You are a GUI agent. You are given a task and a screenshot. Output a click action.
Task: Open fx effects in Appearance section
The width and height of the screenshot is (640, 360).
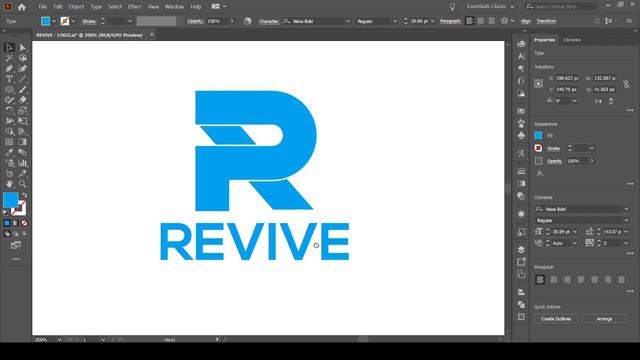pos(540,173)
